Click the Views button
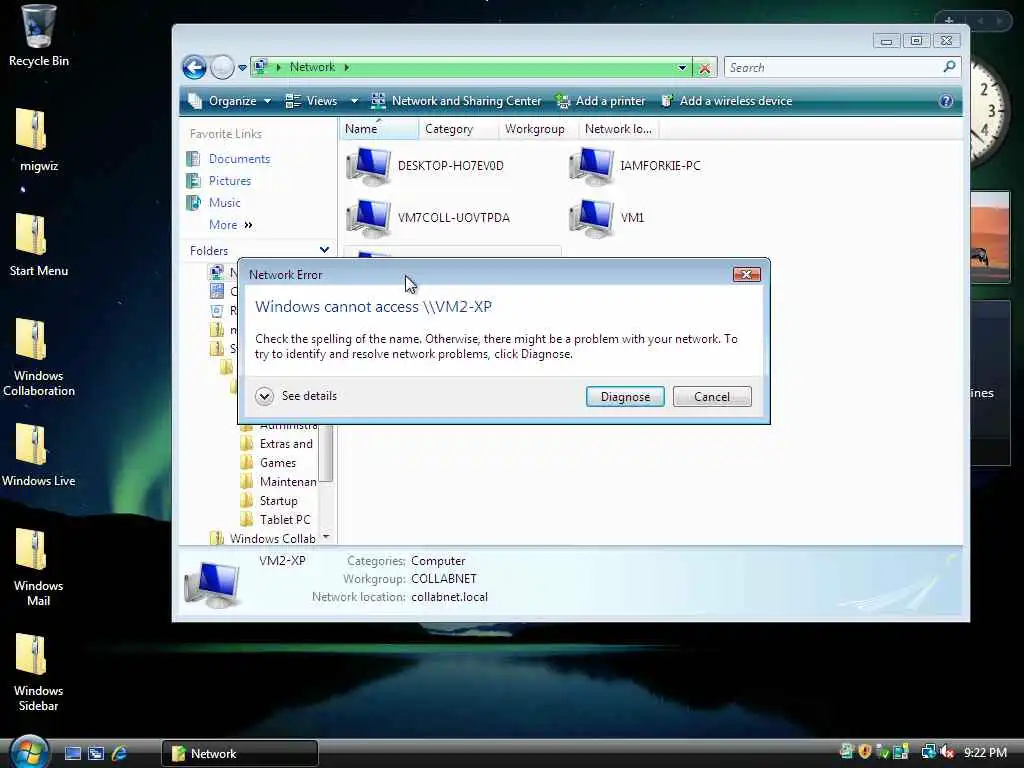The height and width of the screenshot is (768, 1024). pyautogui.click(x=312, y=101)
